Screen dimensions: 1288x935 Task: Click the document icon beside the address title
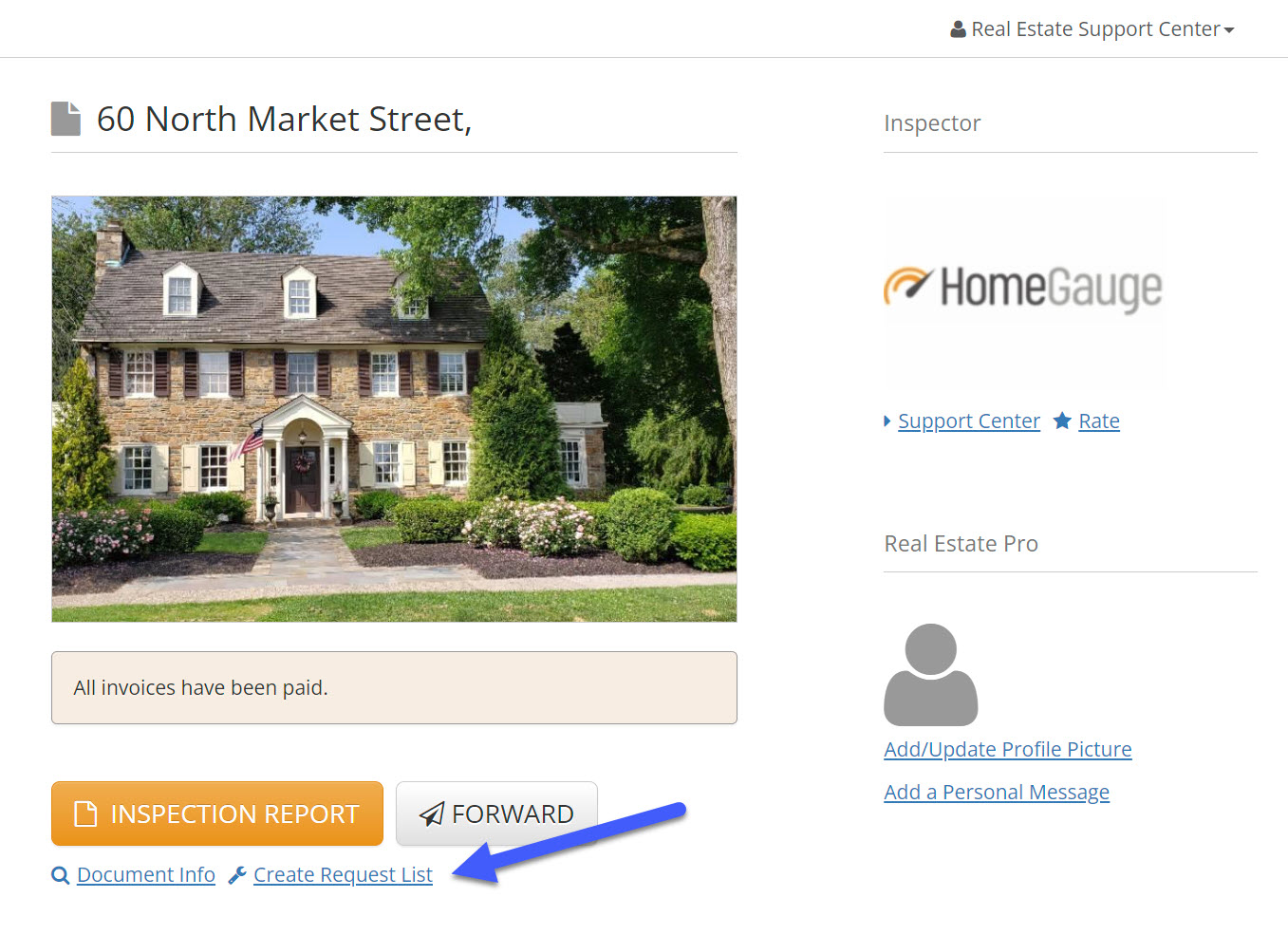pyautogui.click(x=65, y=119)
